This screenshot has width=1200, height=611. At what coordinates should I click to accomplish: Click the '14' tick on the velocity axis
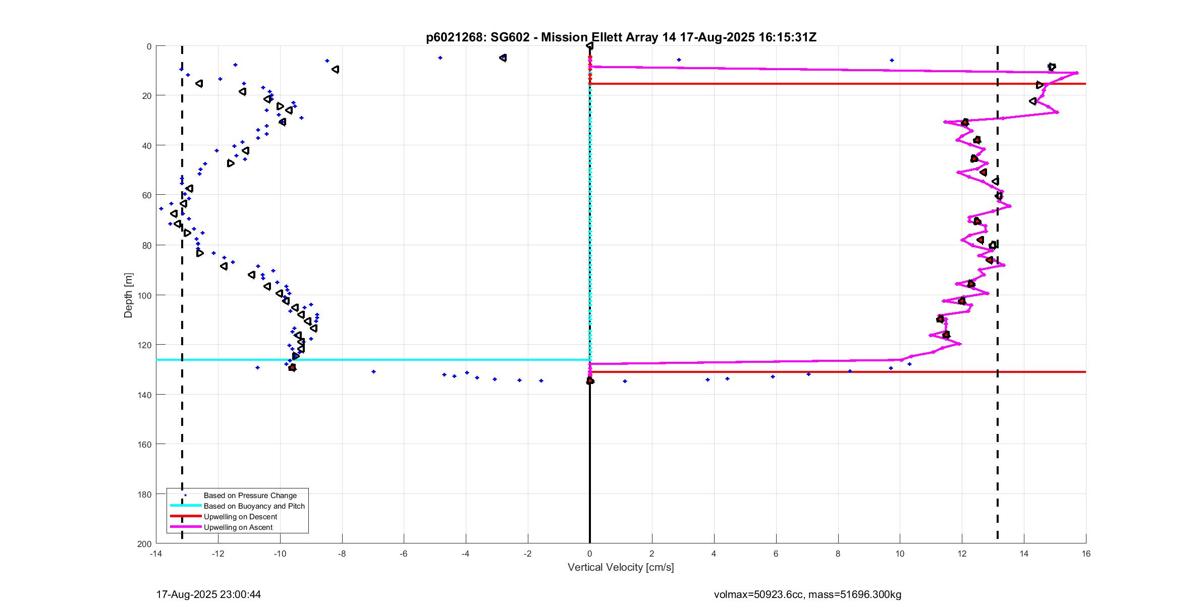click(x=1024, y=553)
